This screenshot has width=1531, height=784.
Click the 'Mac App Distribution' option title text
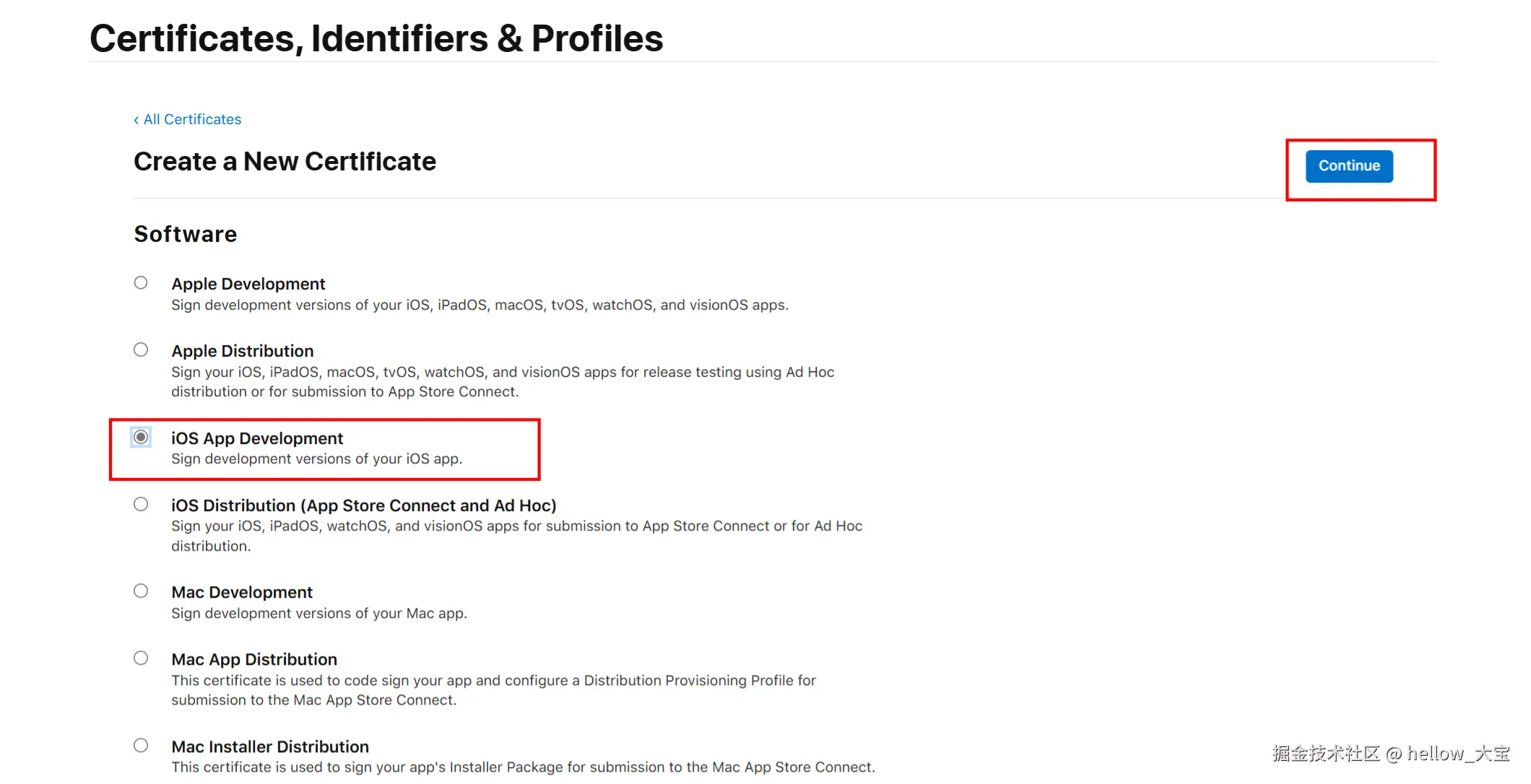point(253,660)
